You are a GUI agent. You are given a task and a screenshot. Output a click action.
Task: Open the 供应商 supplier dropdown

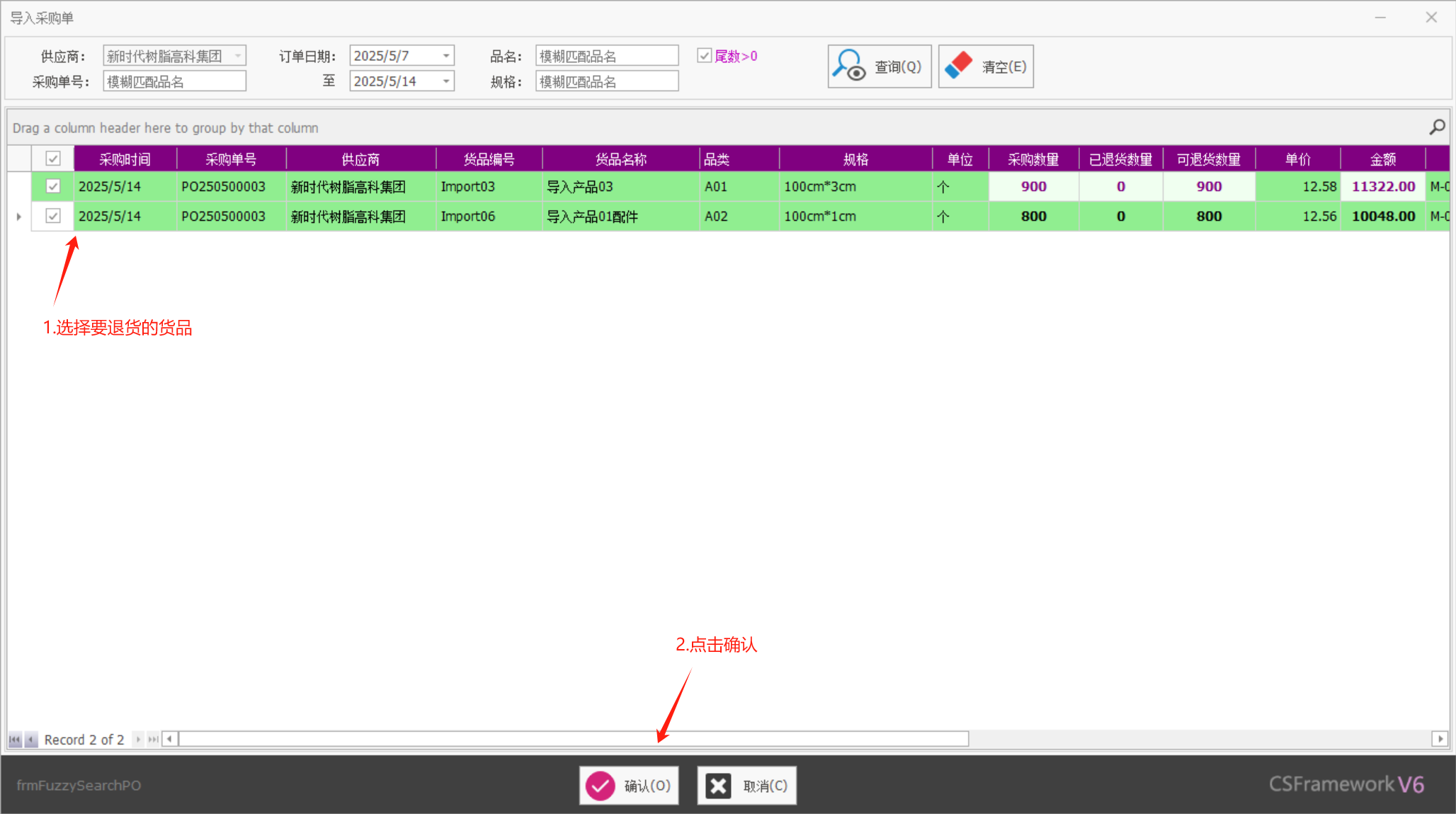click(238, 56)
